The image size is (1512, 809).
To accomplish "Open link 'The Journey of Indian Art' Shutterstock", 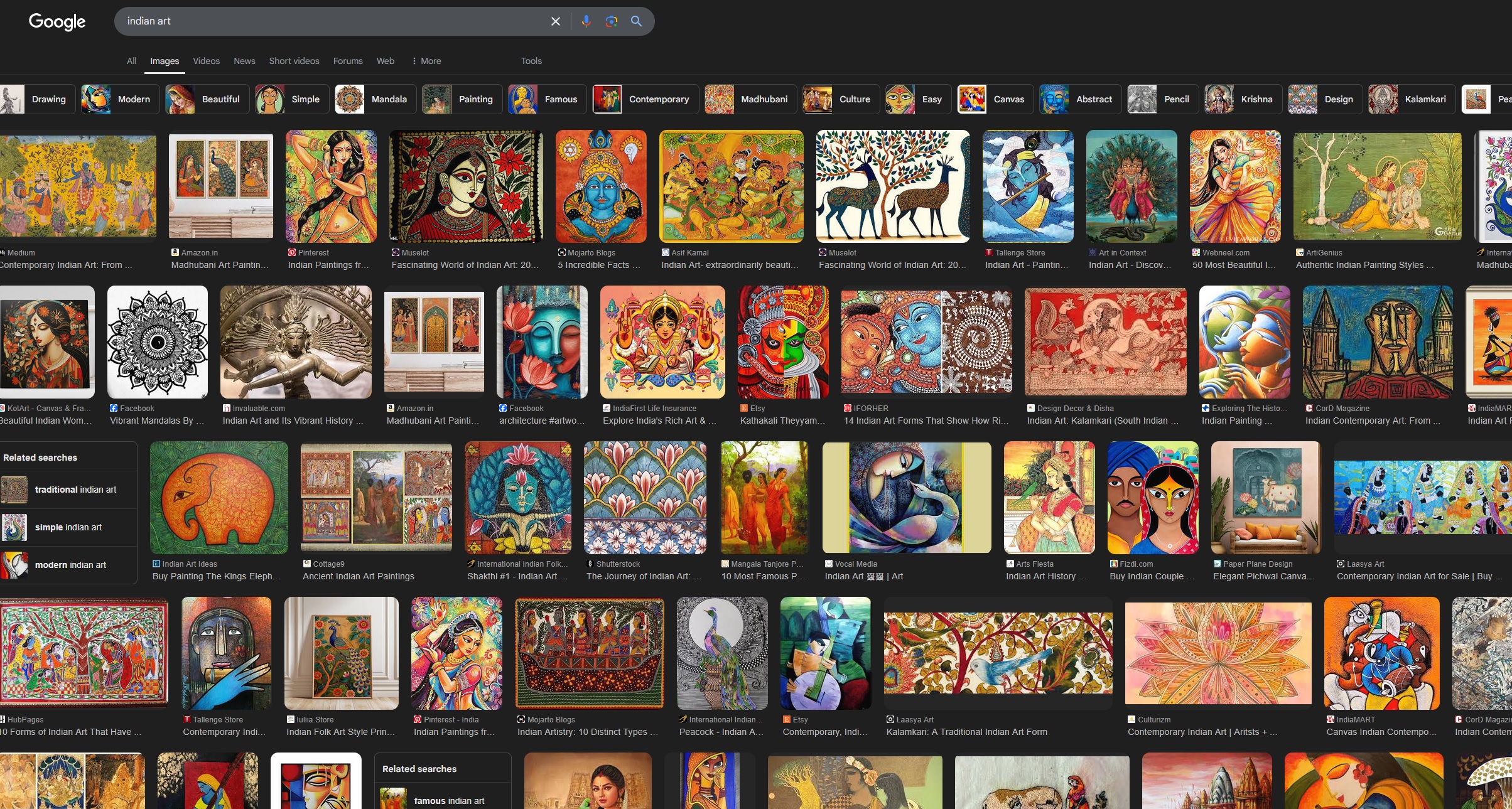I will tap(644, 576).
